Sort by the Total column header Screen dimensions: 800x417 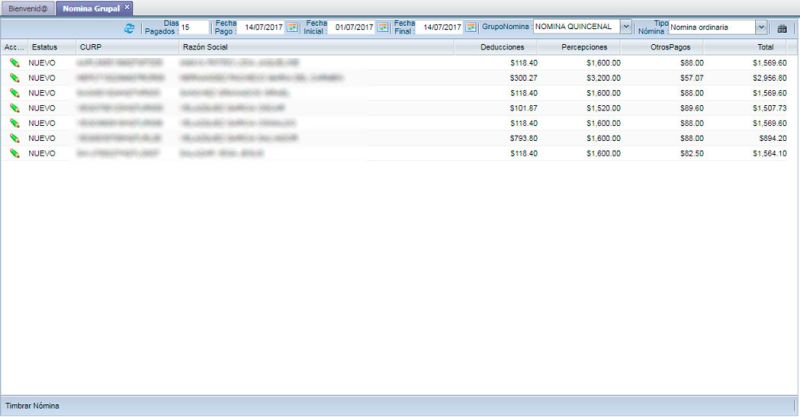pyautogui.click(x=766, y=47)
